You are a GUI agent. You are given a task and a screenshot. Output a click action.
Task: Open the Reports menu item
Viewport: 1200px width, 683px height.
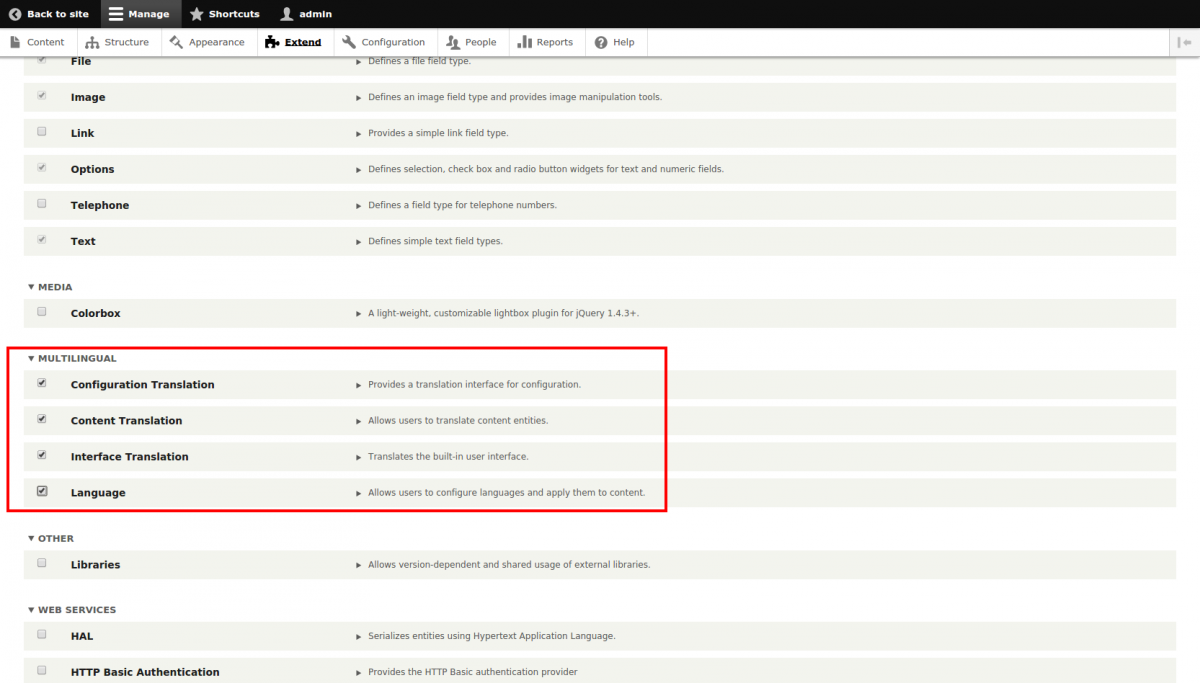pos(545,42)
